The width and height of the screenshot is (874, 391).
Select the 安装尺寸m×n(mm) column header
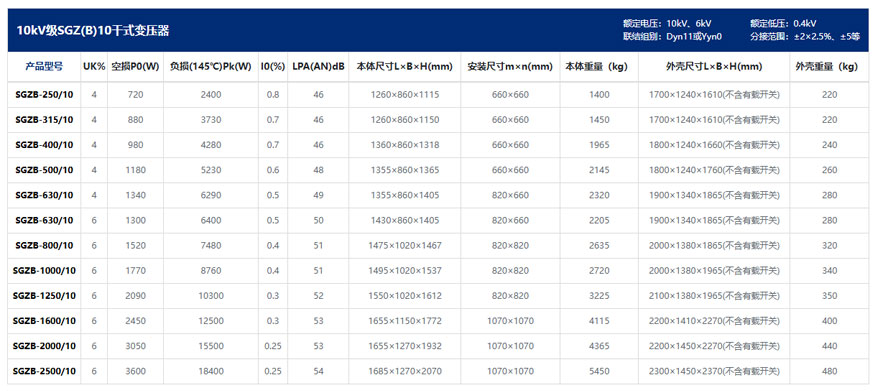510,67
